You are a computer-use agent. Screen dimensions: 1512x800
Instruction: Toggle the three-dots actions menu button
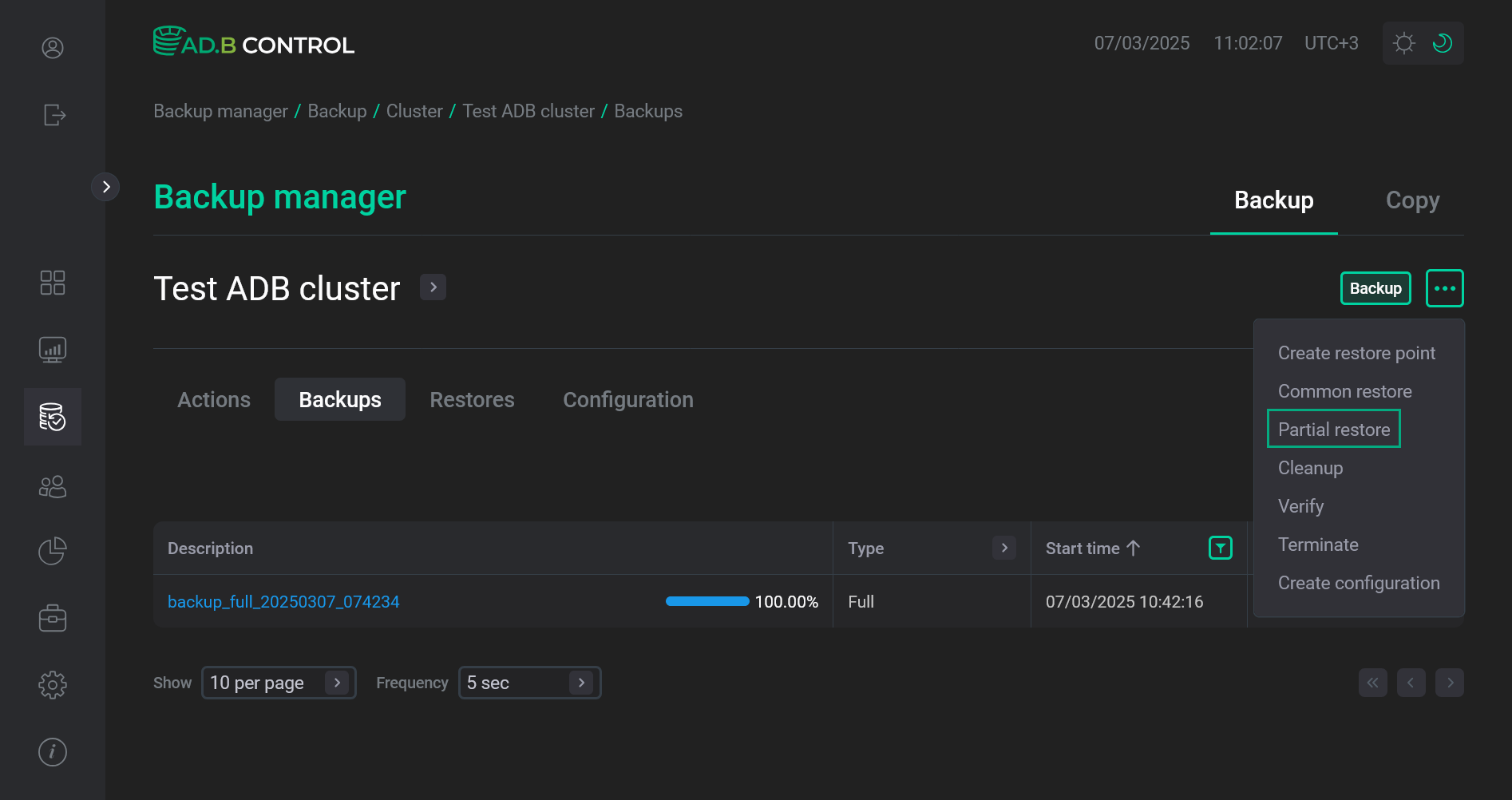(1445, 288)
